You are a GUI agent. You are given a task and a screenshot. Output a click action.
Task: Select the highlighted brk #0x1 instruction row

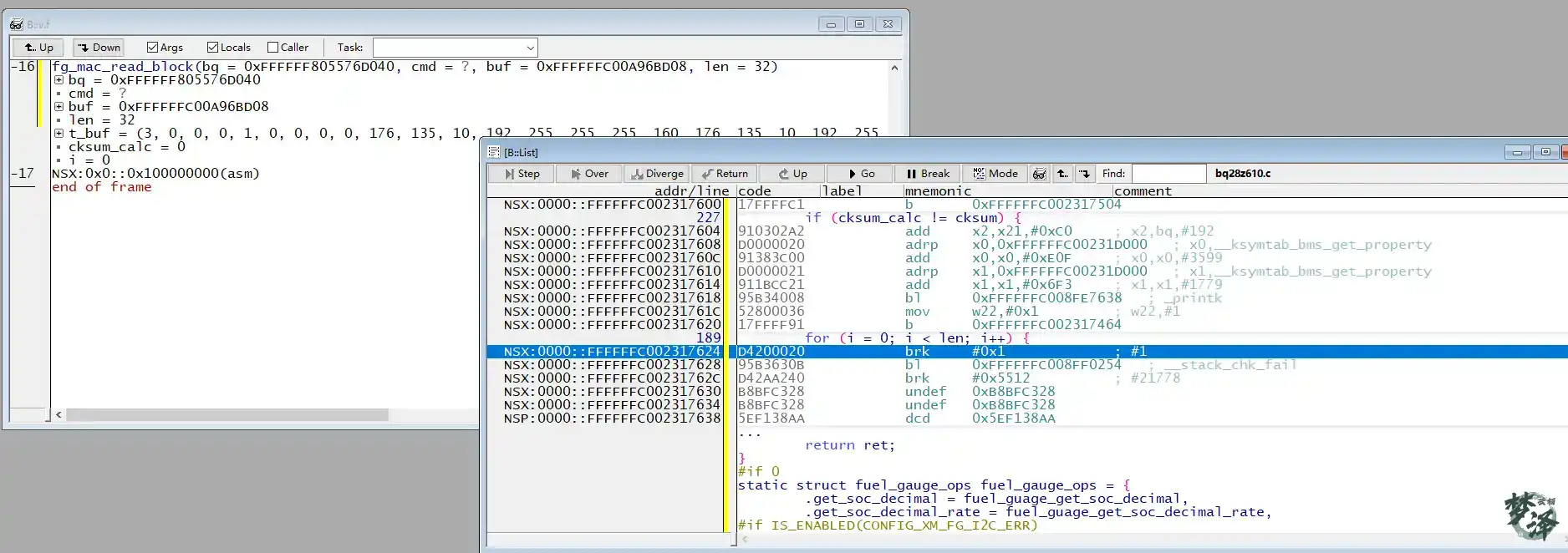coord(1027,352)
